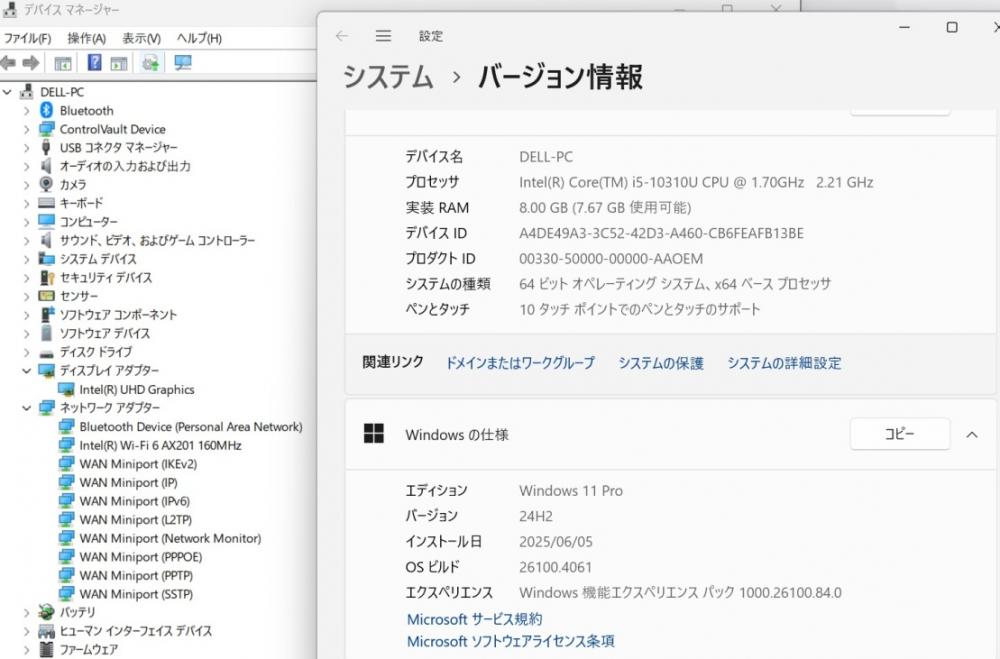Viewport: 1000px width, 659px height.
Task: Open システムの保護 link
Action: pos(661,363)
